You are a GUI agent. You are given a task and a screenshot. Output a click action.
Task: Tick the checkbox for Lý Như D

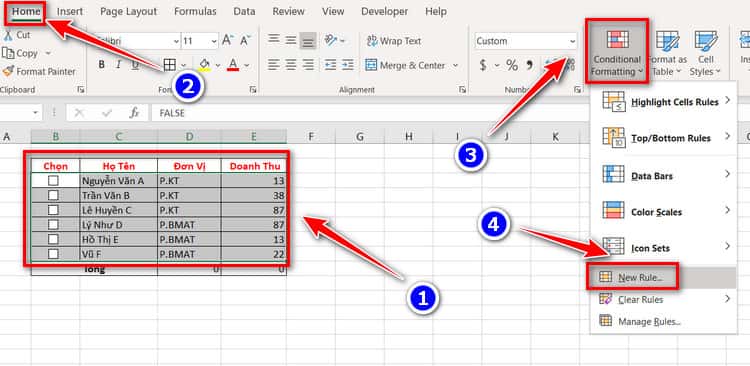[54, 224]
